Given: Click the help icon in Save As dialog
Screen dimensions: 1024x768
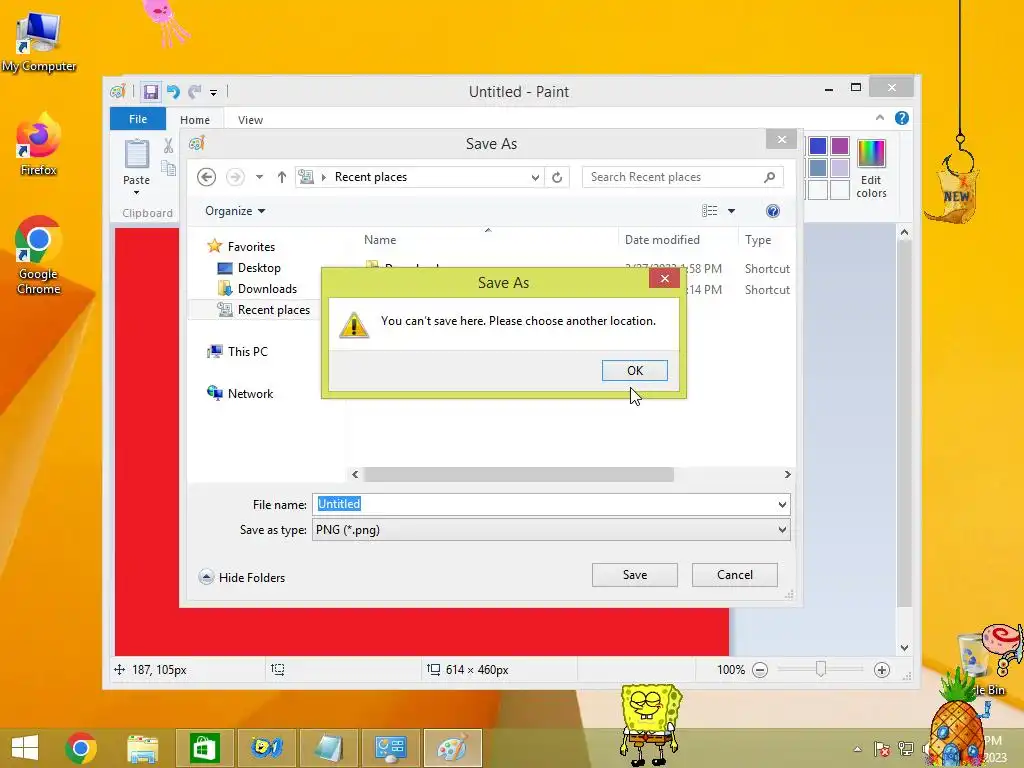Looking at the screenshot, I should [773, 210].
